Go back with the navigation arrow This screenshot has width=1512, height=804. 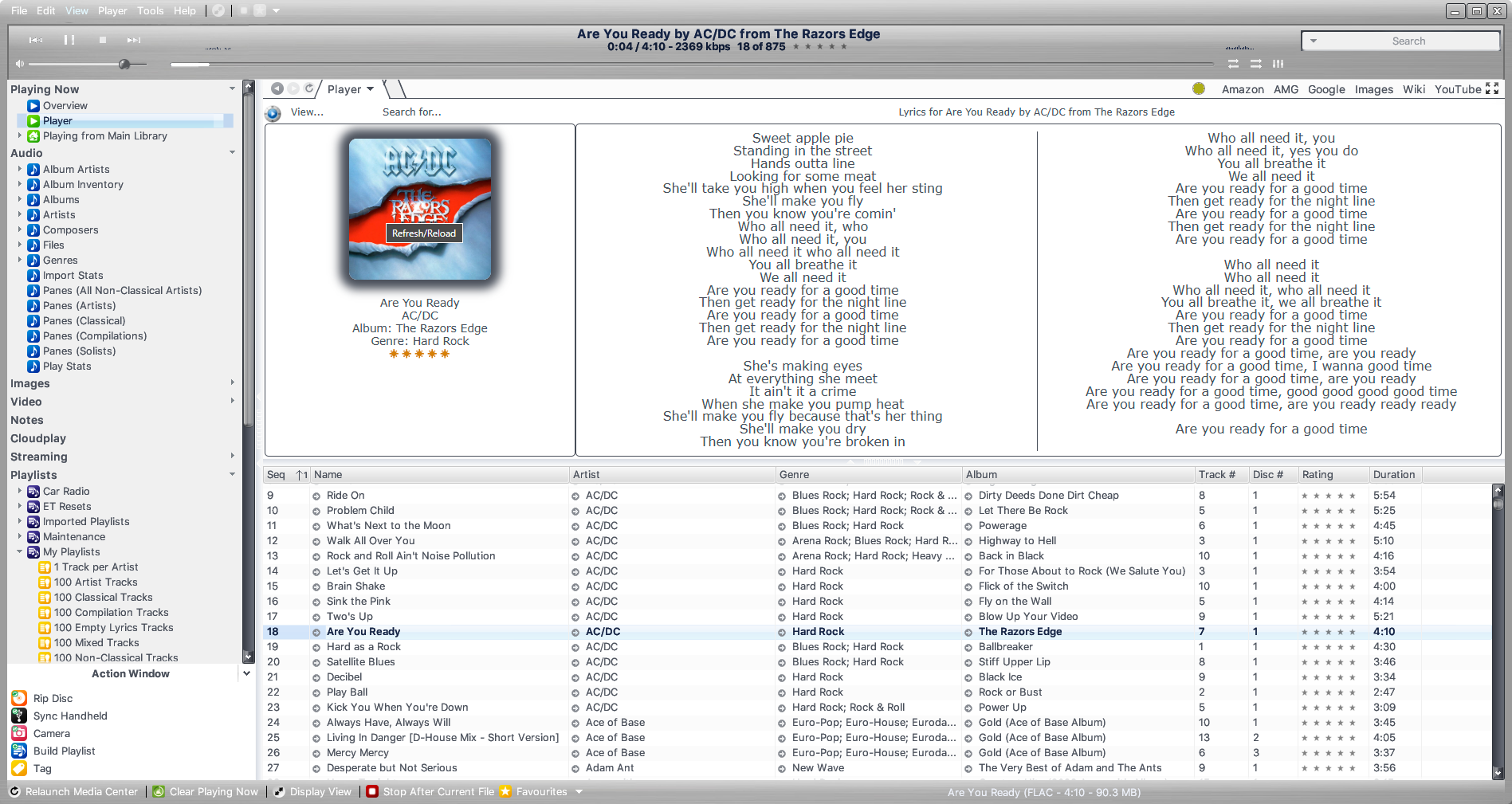pos(277,88)
